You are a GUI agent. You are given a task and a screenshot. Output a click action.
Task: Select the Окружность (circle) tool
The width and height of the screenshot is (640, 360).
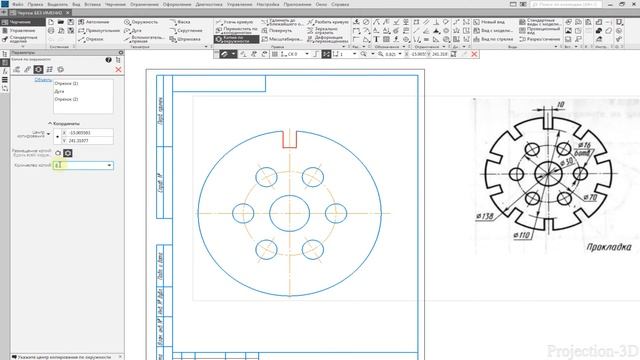[141, 22]
